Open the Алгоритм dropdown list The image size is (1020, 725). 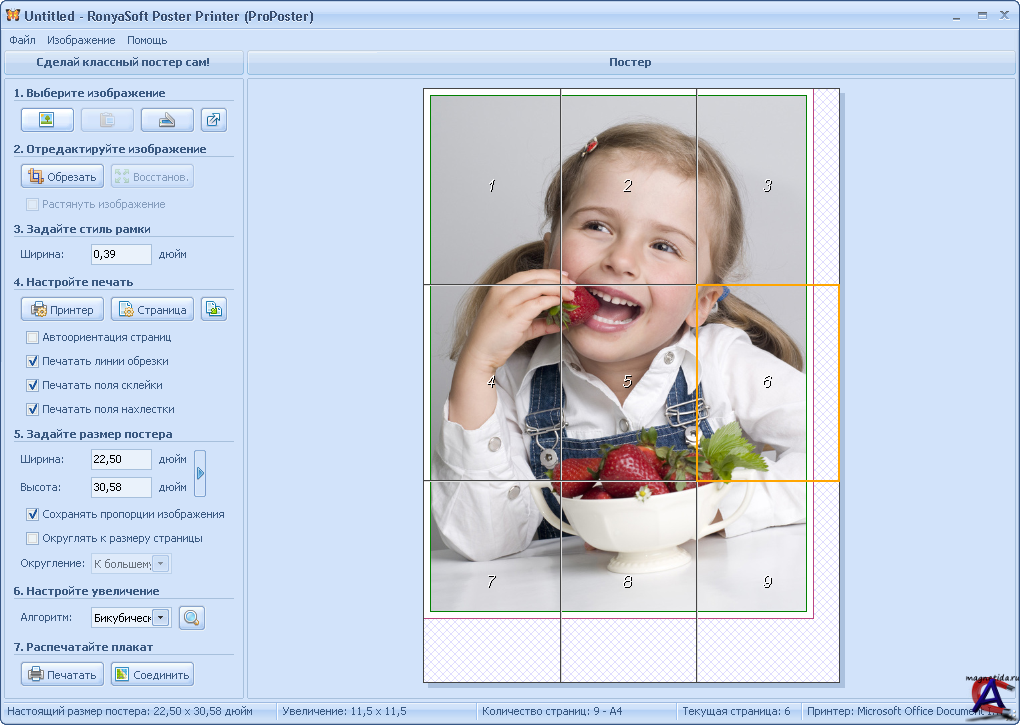click(x=161, y=618)
